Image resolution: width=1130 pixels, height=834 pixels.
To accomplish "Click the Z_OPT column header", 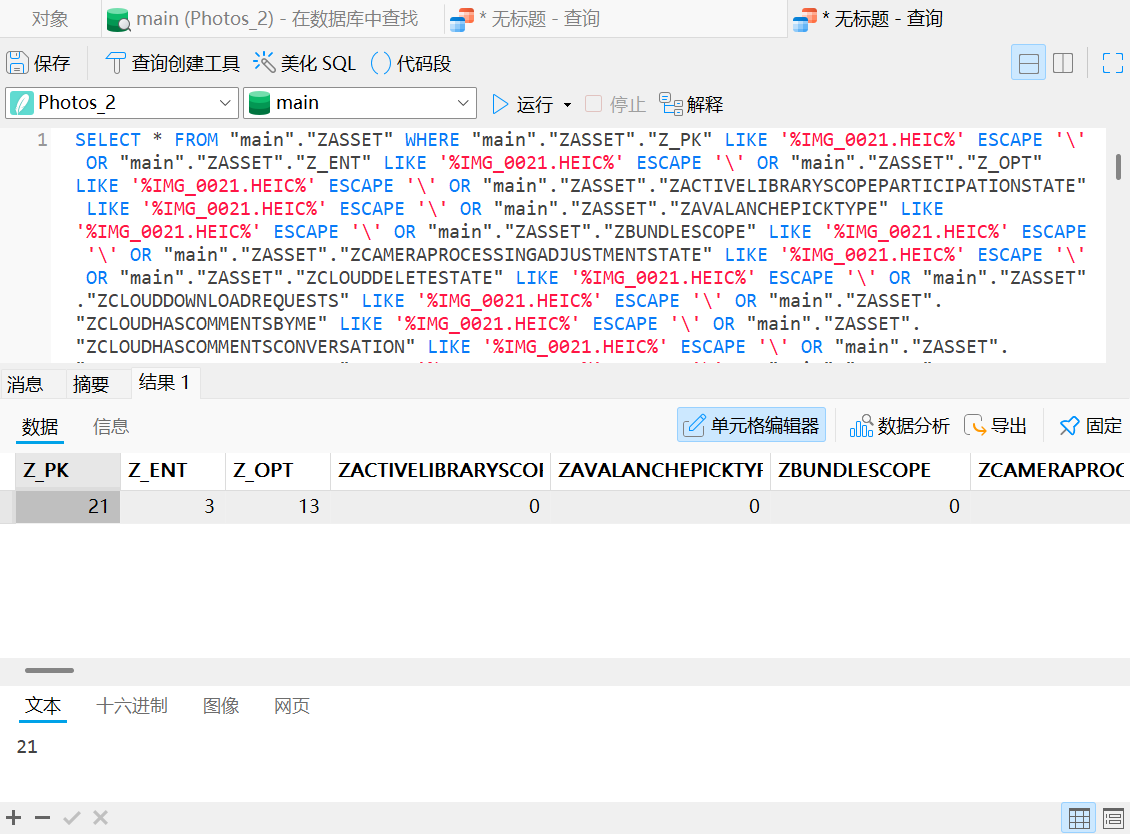I will coord(278,471).
